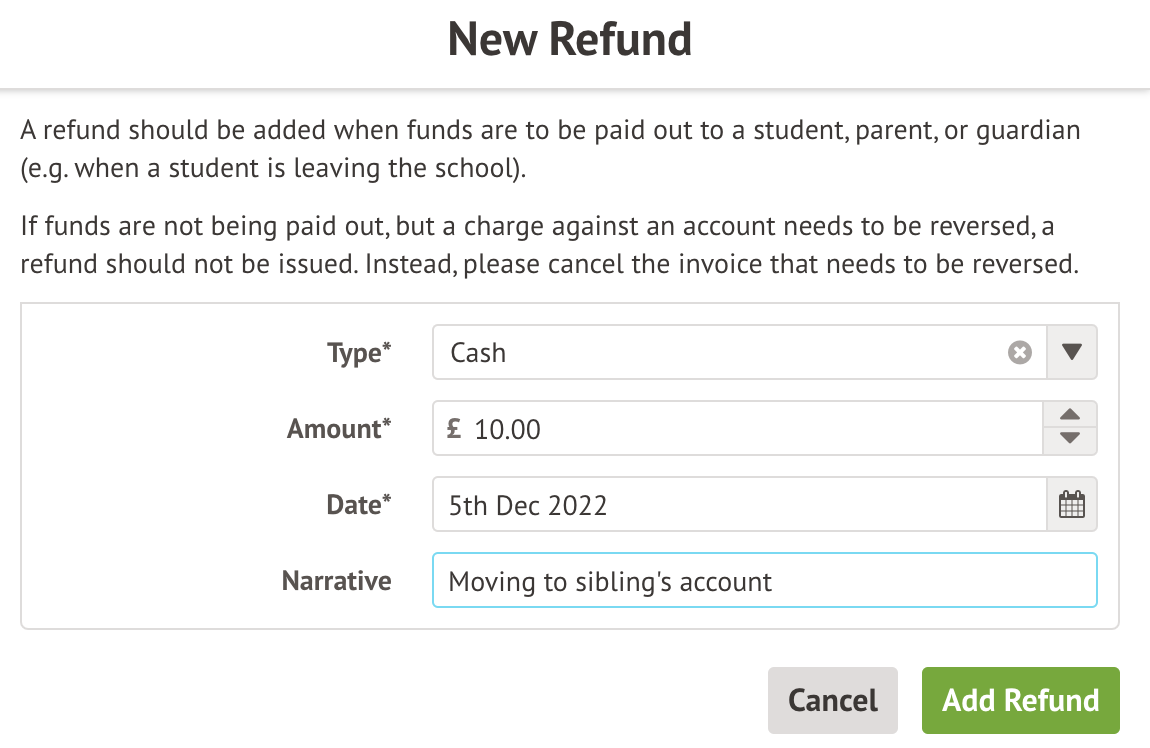The width and height of the screenshot is (1150, 748).
Task: Submit with the Add Refund button
Action: click(x=1020, y=700)
